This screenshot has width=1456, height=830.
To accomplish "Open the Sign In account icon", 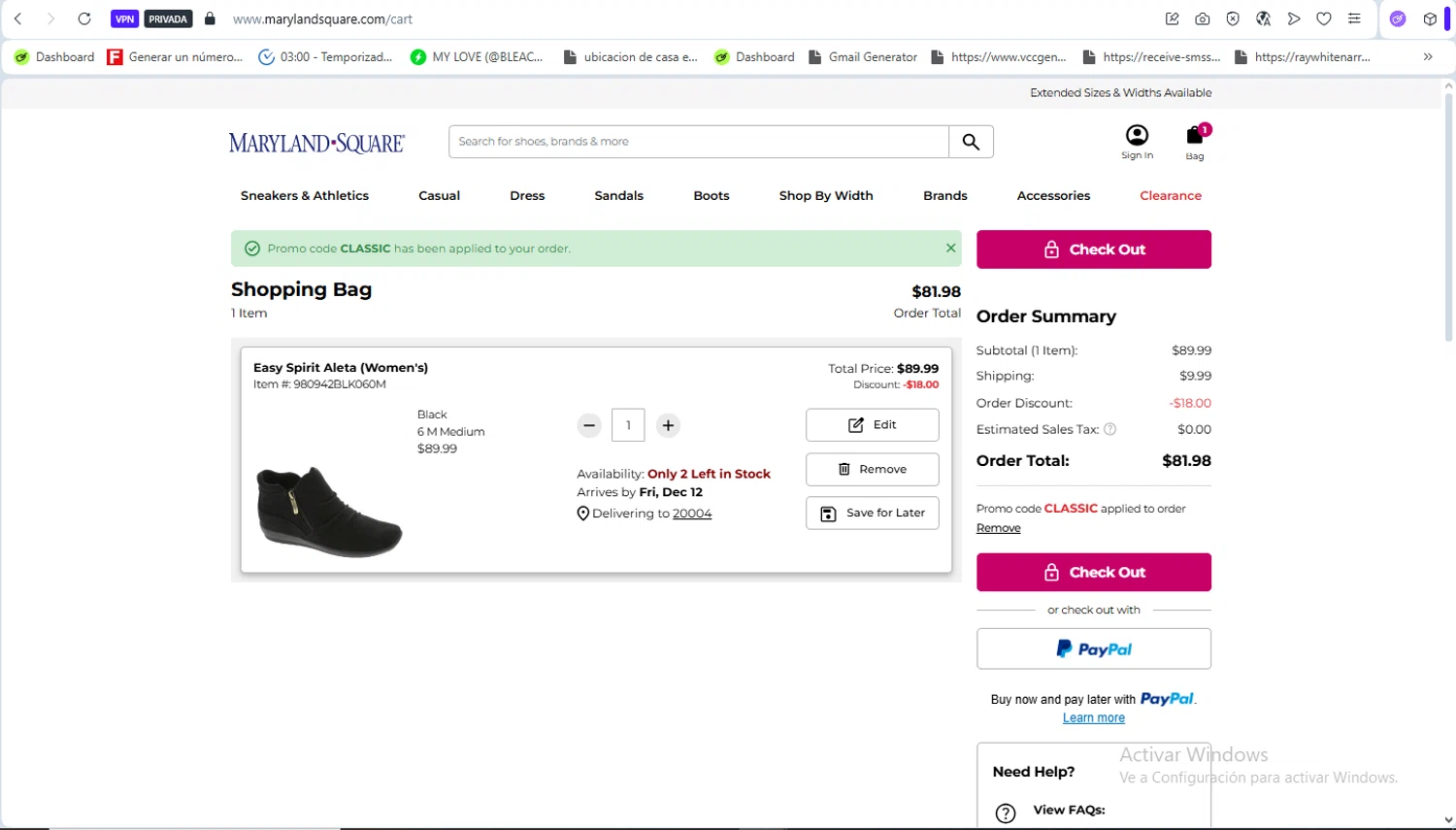I will pyautogui.click(x=1137, y=142).
